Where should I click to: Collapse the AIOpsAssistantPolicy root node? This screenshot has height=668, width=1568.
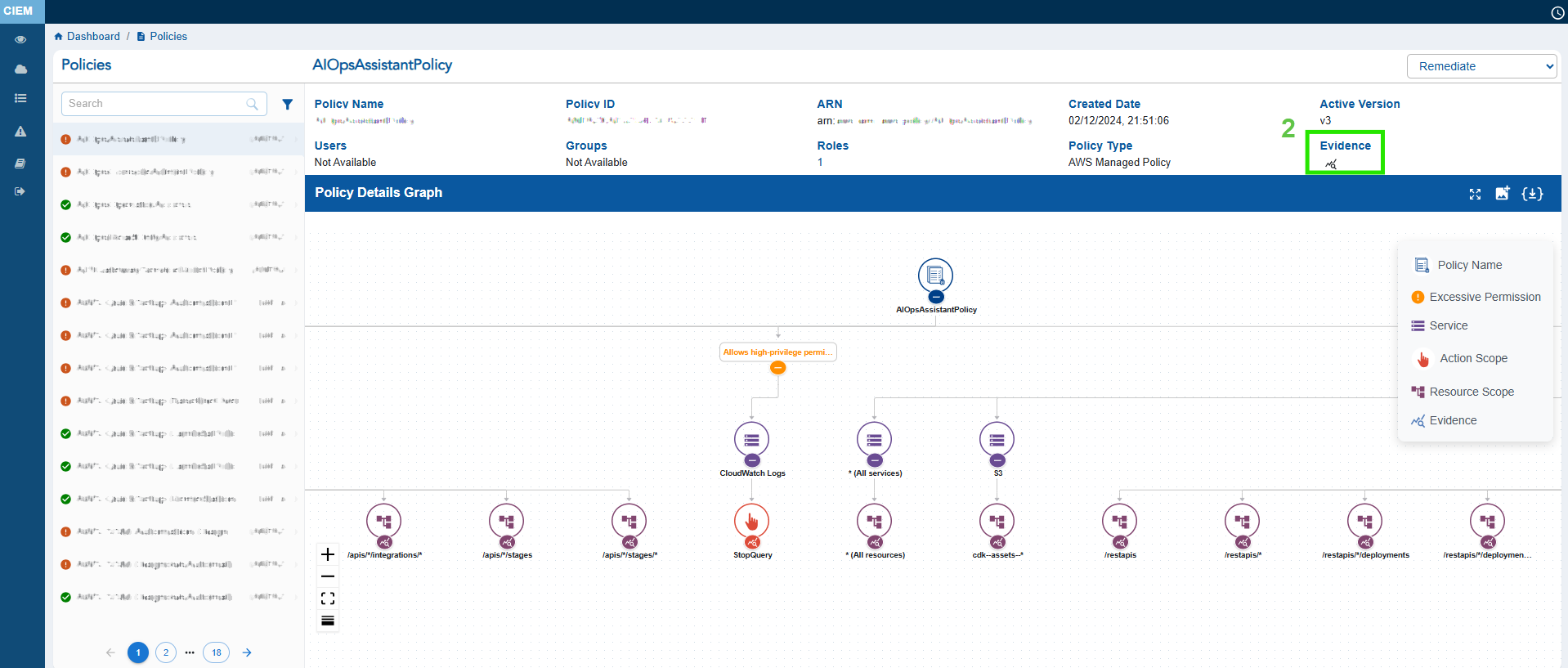936,297
